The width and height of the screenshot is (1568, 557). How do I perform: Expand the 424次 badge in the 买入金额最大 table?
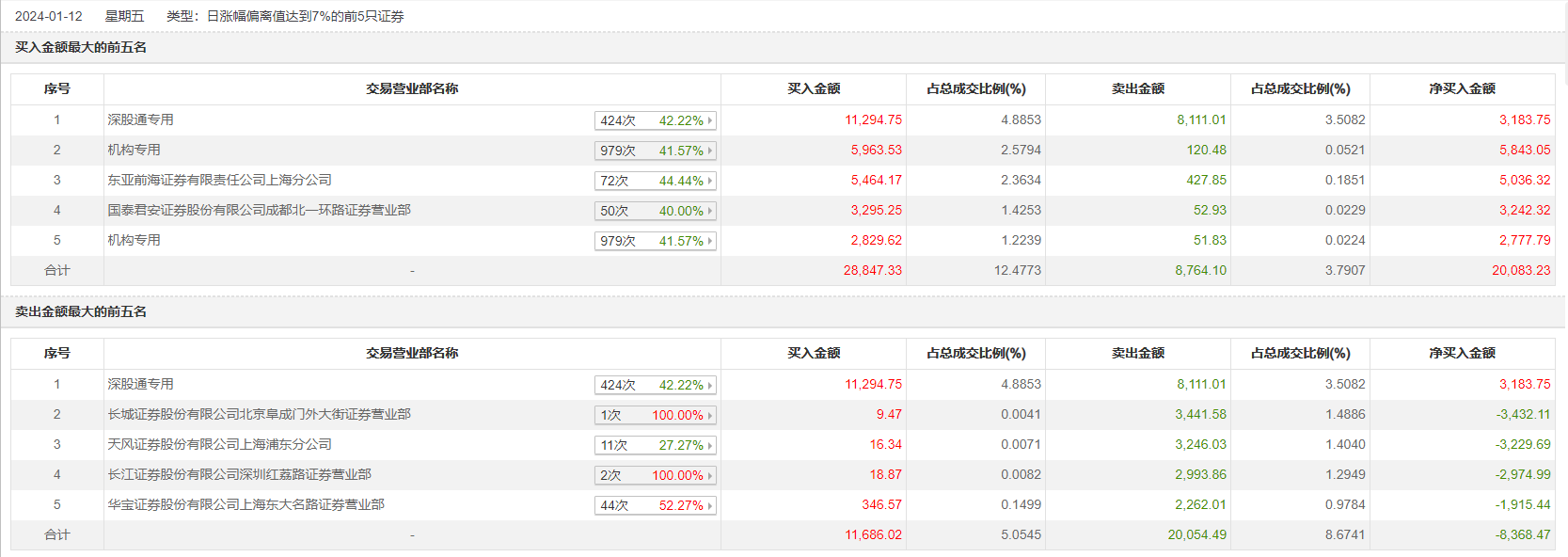(x=656, y=120)
